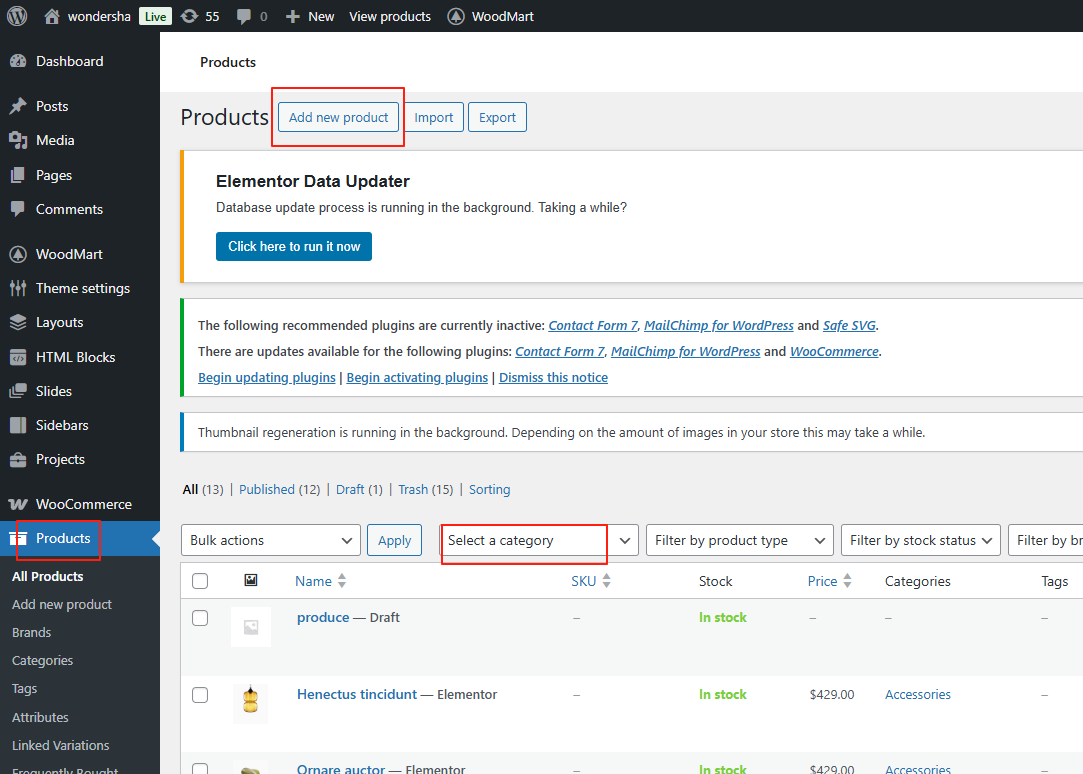Sort products by the image column icon
Viewport: 1083px width, 774px height.
[x=250, y=581]
